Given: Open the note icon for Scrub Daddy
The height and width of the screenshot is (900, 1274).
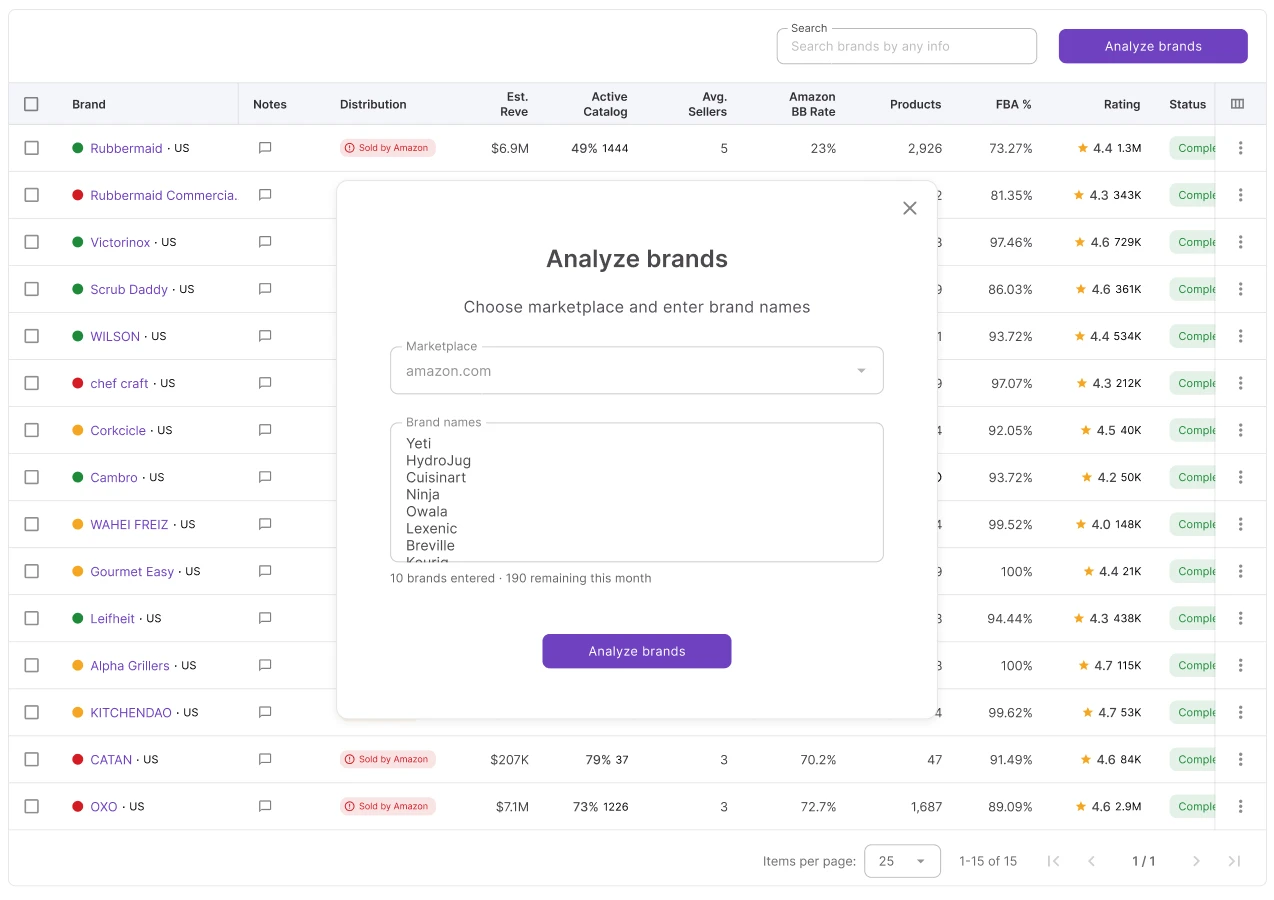Looking at the screenshot, I should click(x=265, y=289).
